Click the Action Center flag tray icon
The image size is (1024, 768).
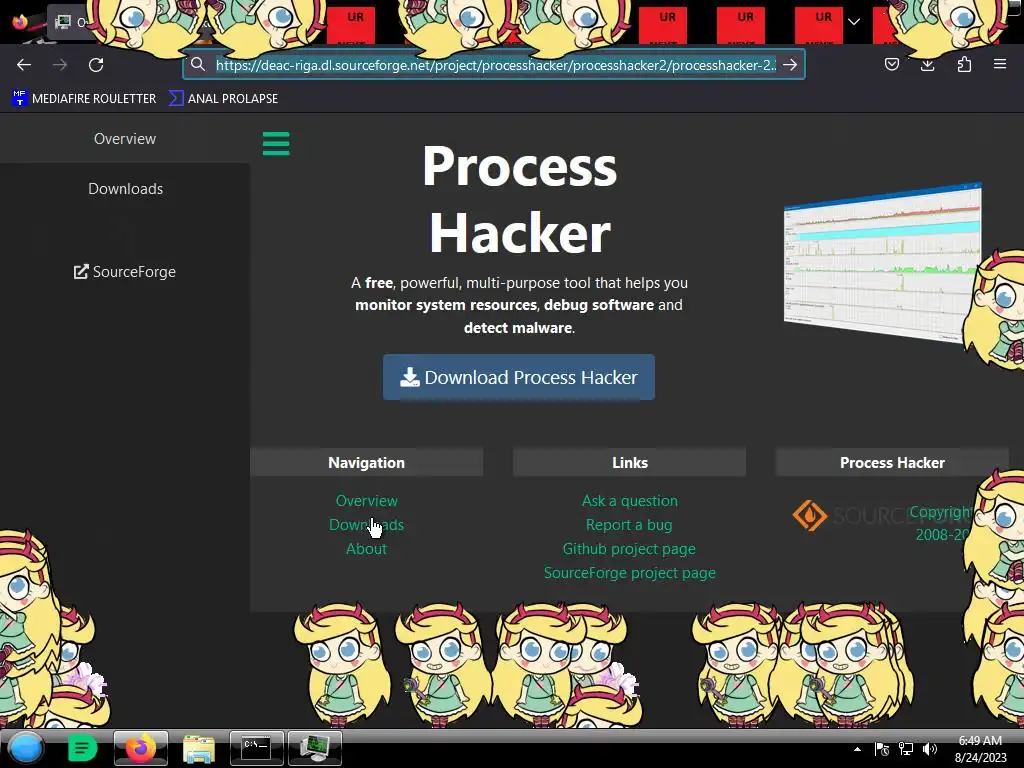click(x=881, y=749)
